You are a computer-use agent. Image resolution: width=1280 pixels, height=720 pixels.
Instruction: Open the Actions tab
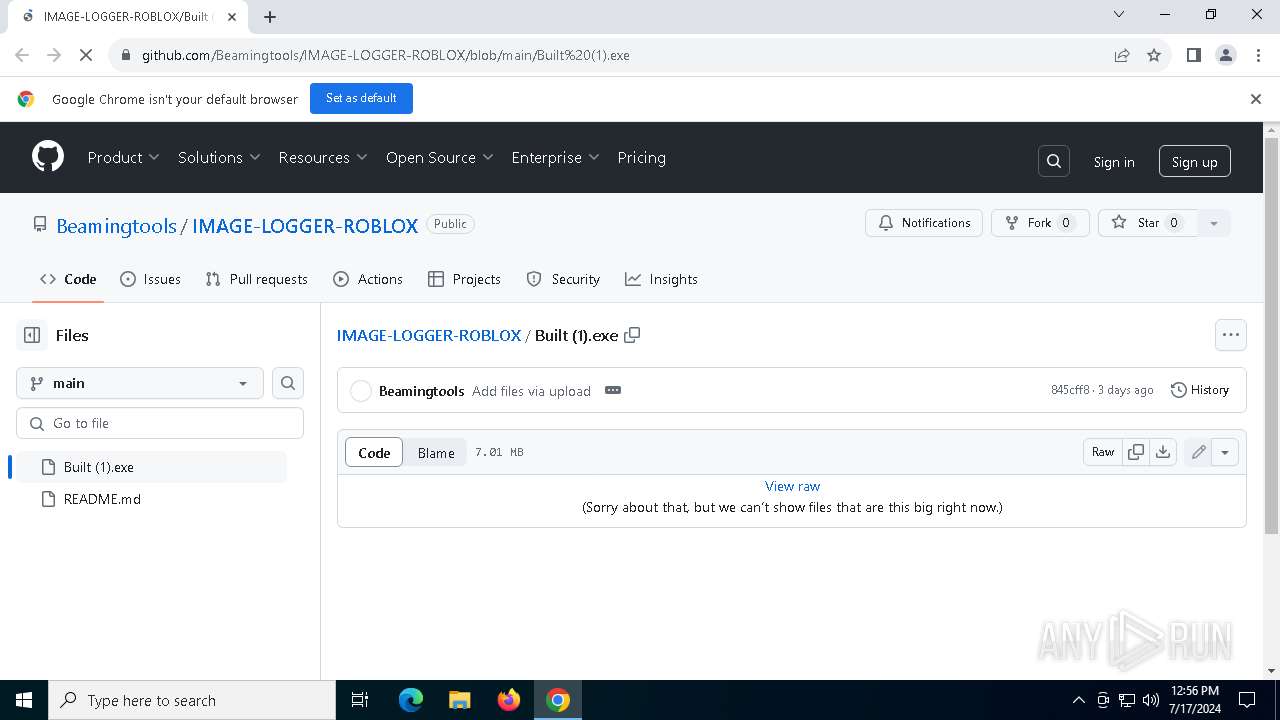368,279
